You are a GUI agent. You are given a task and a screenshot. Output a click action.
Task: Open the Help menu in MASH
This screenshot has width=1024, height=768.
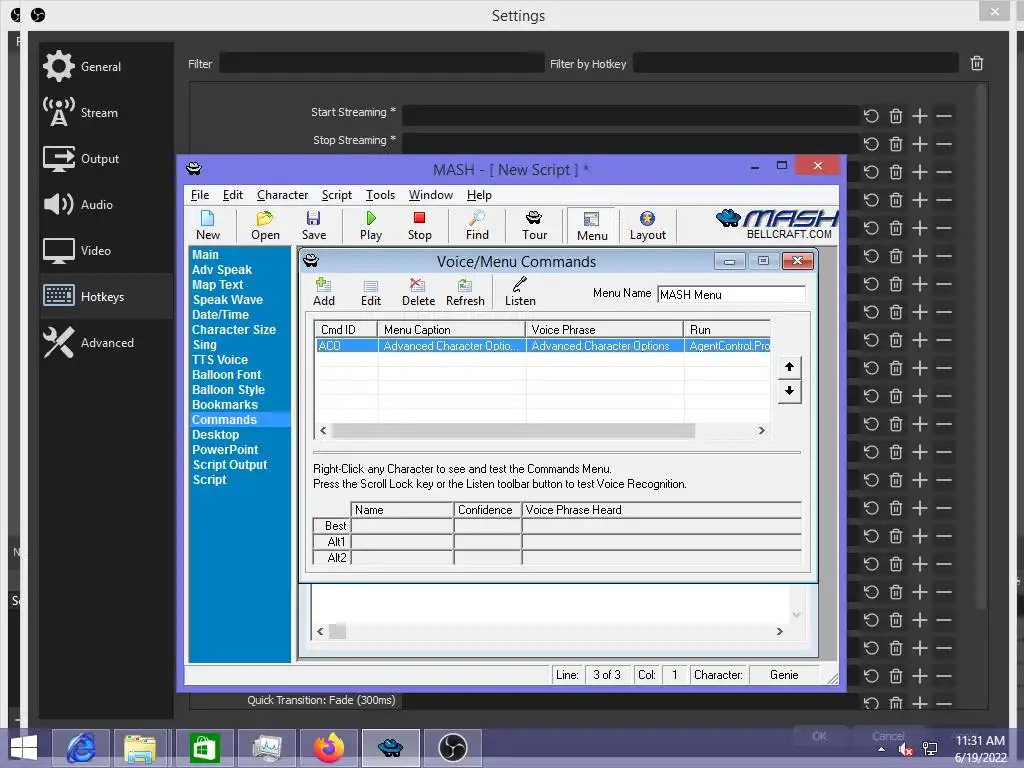click(x=479, y=195)
